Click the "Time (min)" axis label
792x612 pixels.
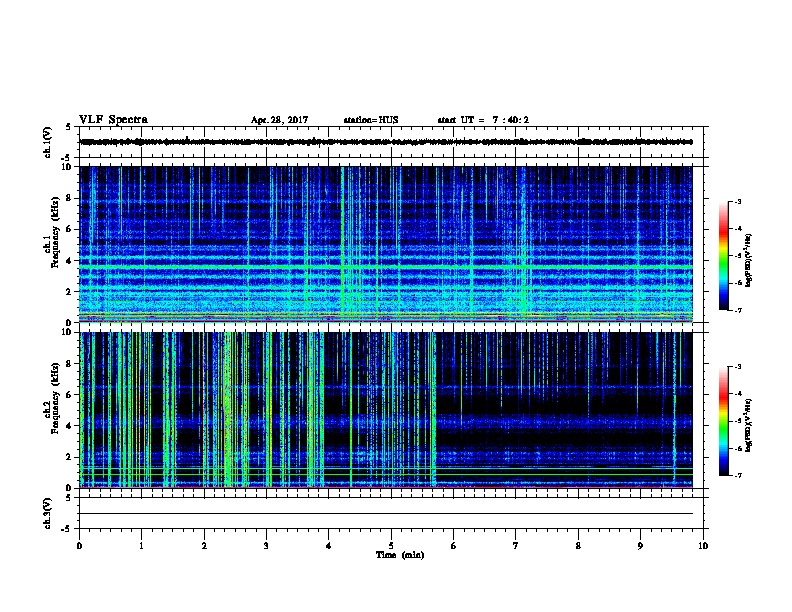400,555
